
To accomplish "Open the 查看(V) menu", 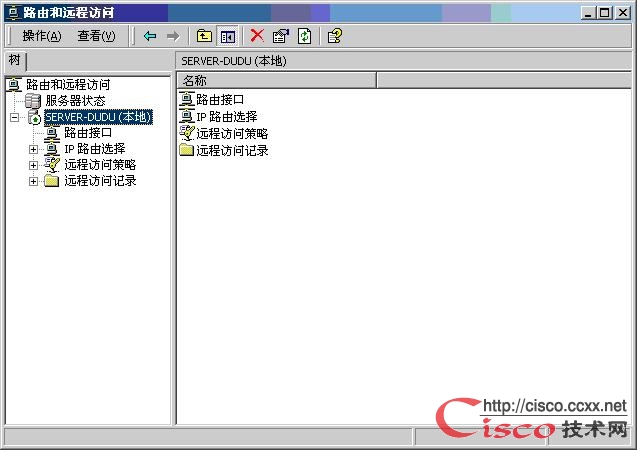I will [x=96, y=36].
